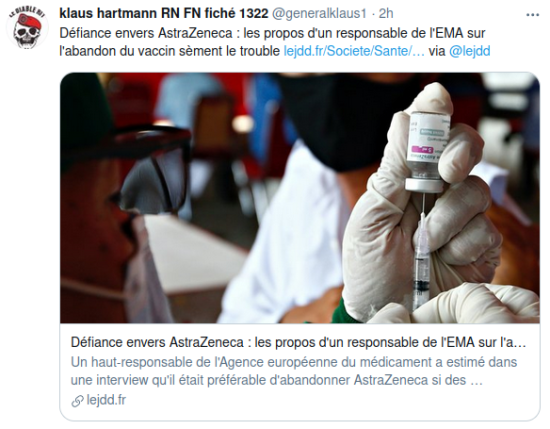The image size is (550, 429).
Task: Open the article preview photo
Action: (300, 198)
